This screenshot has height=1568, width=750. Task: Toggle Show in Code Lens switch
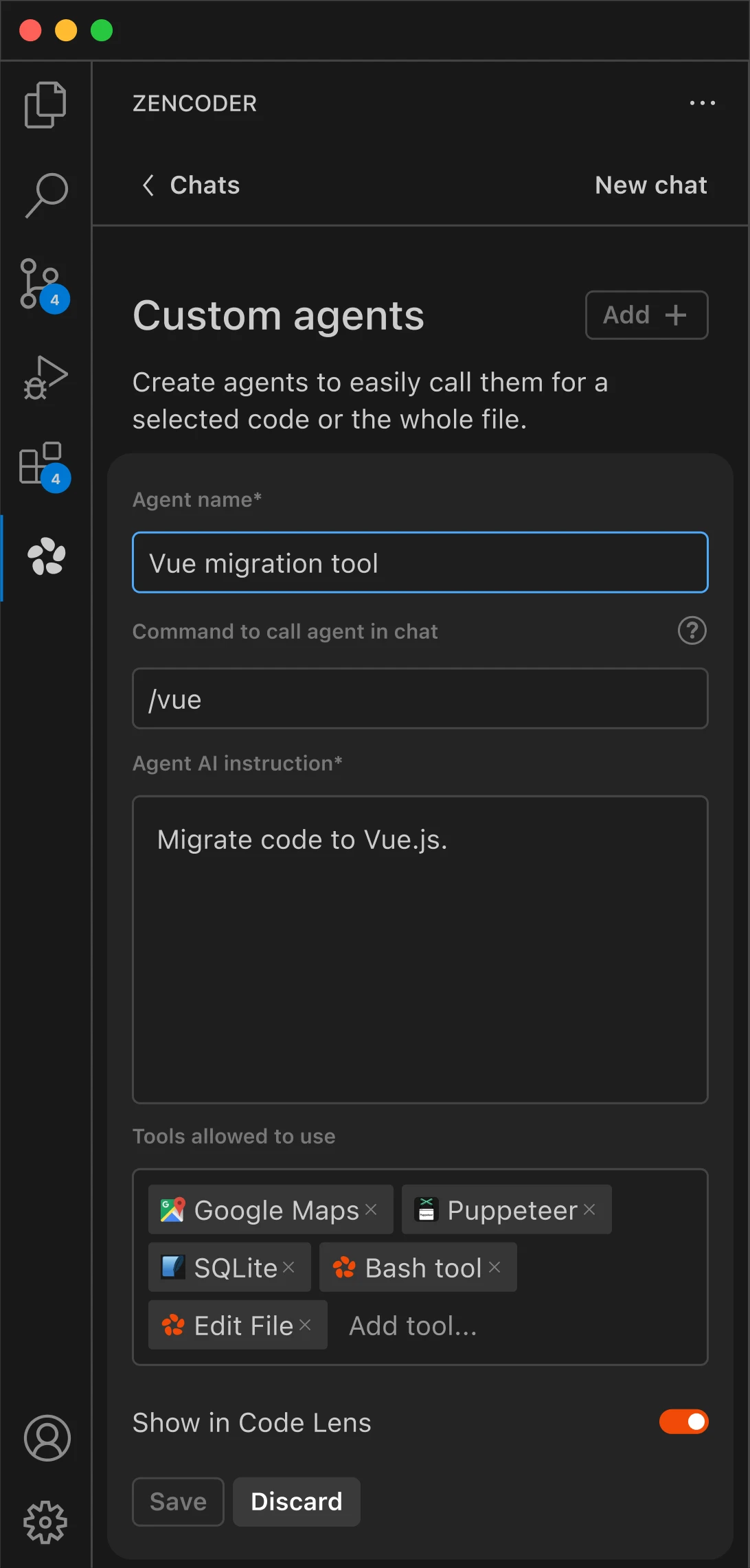683,1422
